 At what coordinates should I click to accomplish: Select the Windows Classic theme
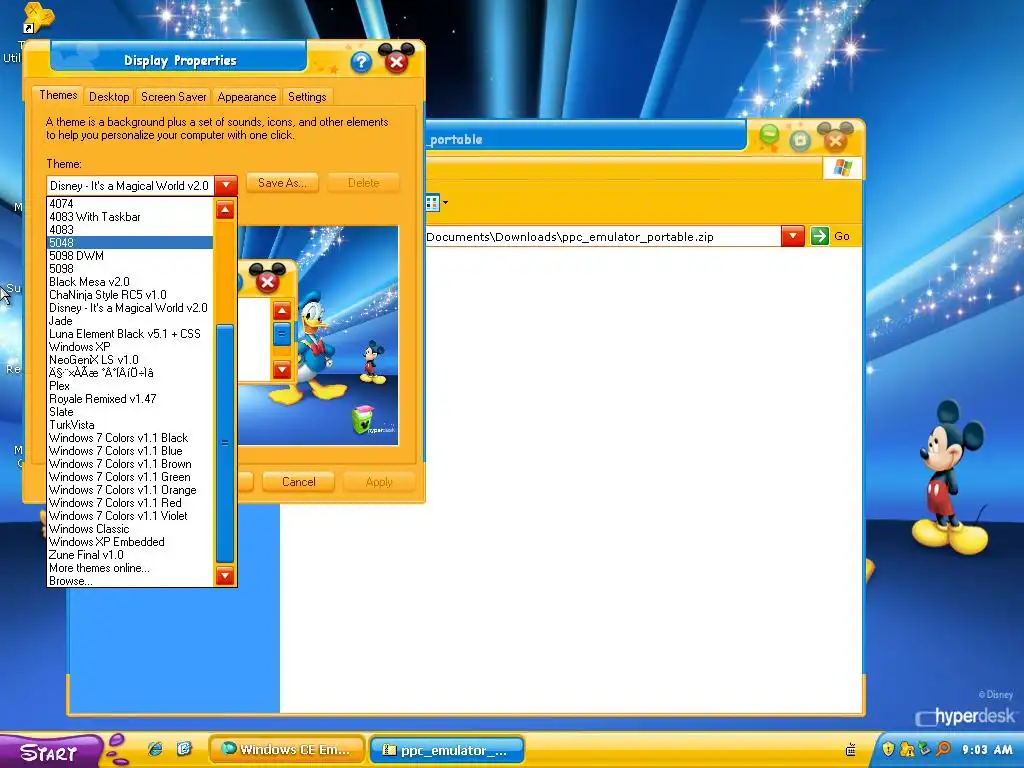[131, 529]
